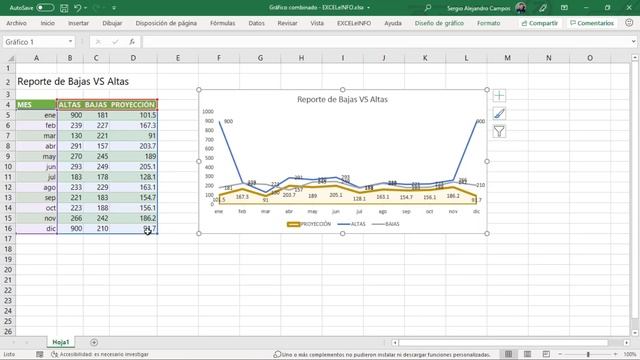640x360 pixels.
Task: Click Accesibilidad: es necesario investigar status
Action: [100, 354]
